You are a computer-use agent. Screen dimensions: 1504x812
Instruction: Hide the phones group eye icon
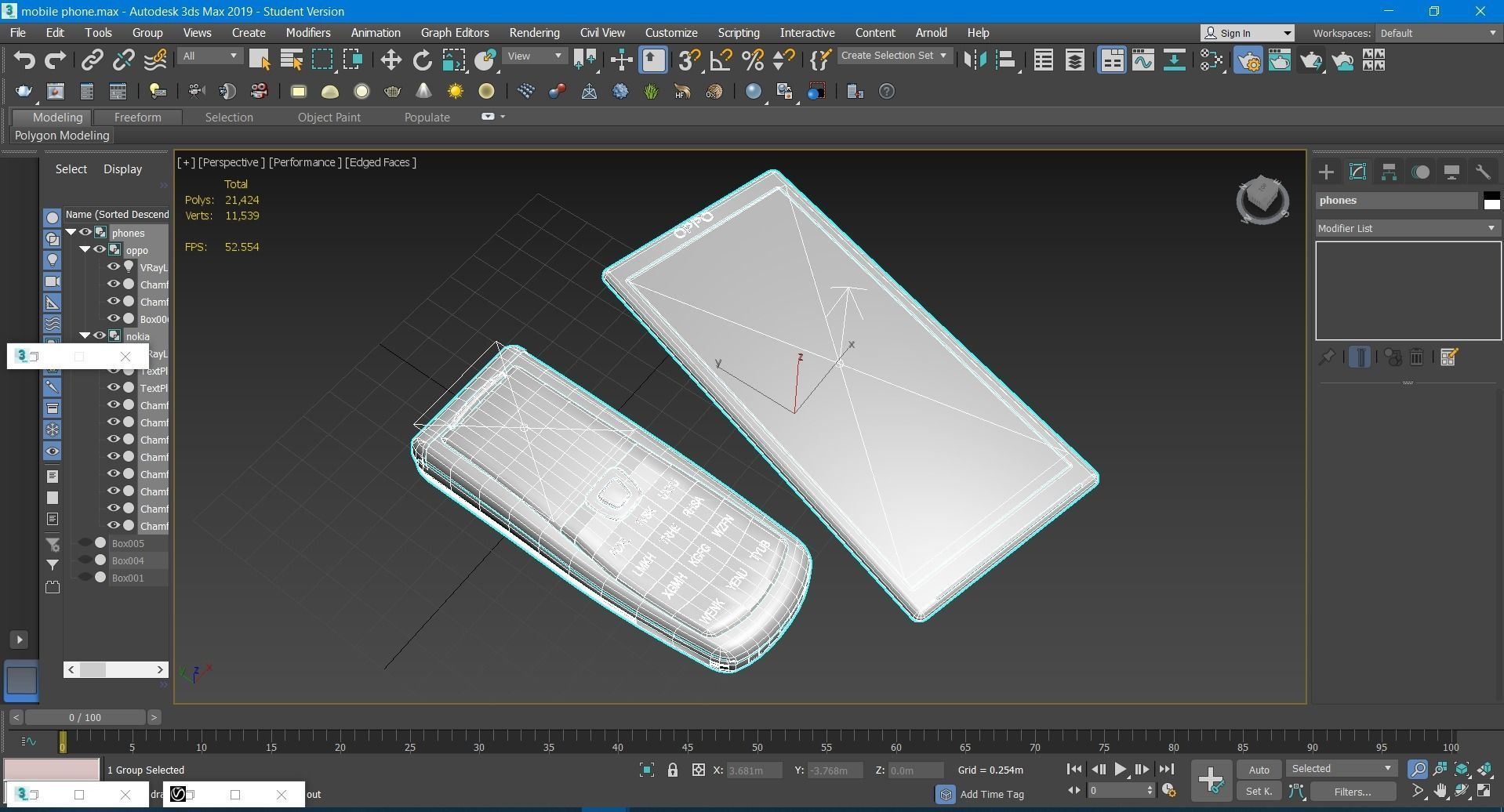85,232
